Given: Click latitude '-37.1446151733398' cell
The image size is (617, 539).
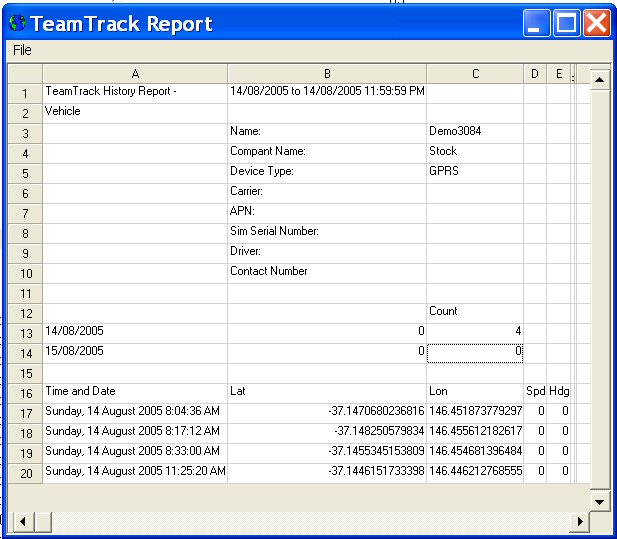Looking at the screenshot, I should [x=327, y=473].
